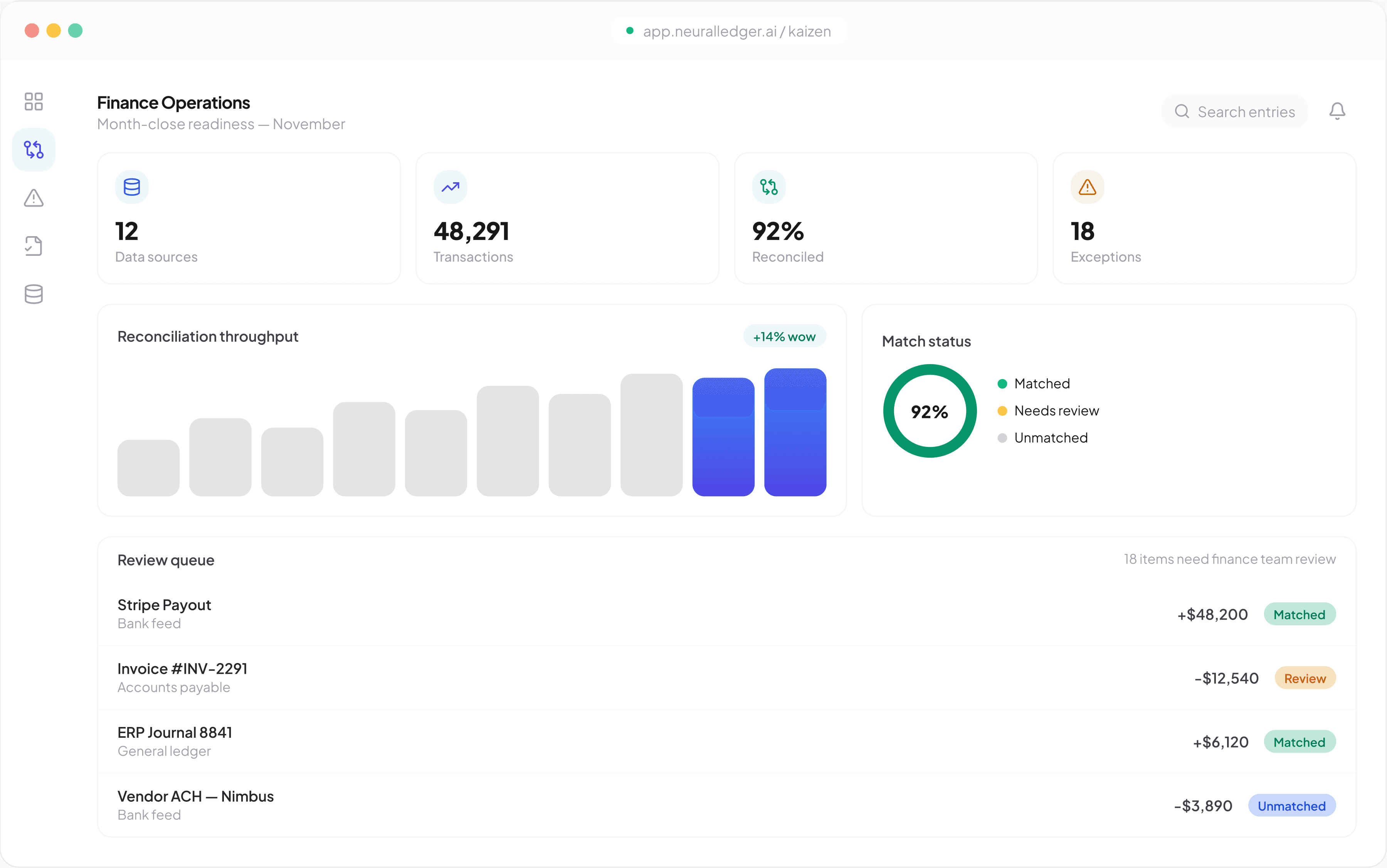Click the Unmatched badge on Vendor ACH

tap(1292, 806)
